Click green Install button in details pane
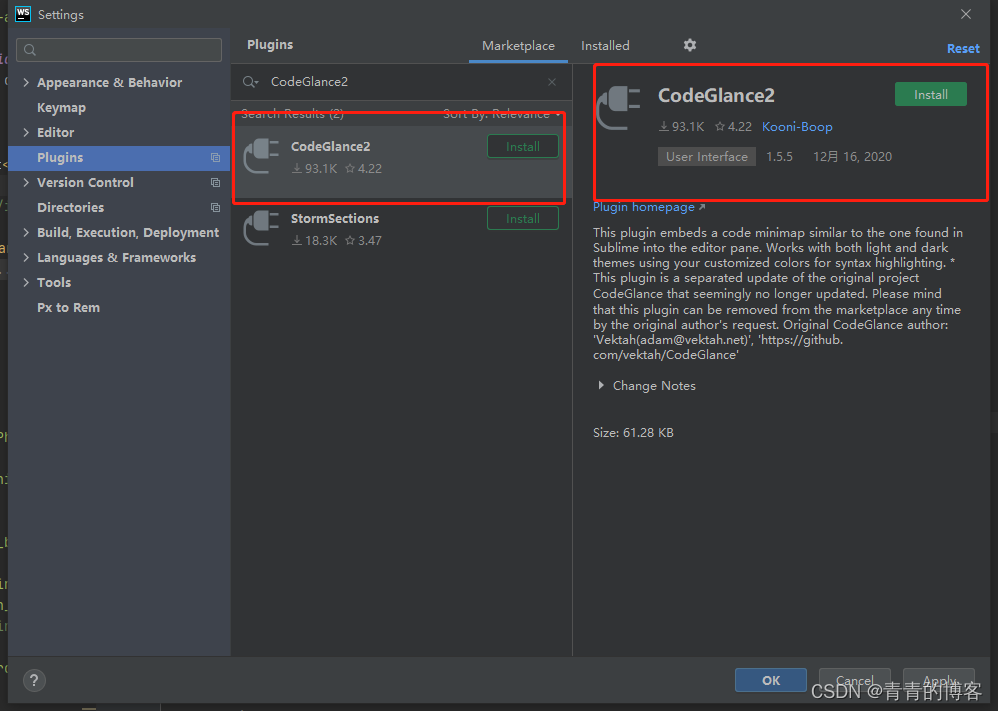 tap(931, 95)
